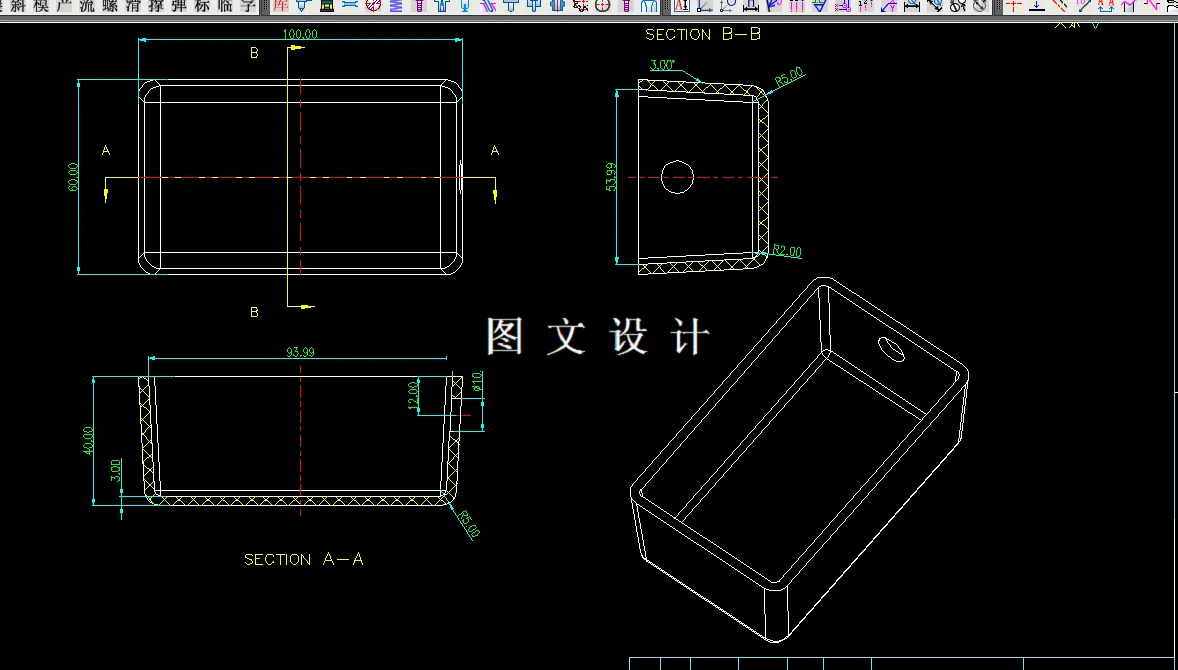Screen dimensions: 1178x670
Task: Click the 滑 toolbar button
Action: [x=134, y=5]
